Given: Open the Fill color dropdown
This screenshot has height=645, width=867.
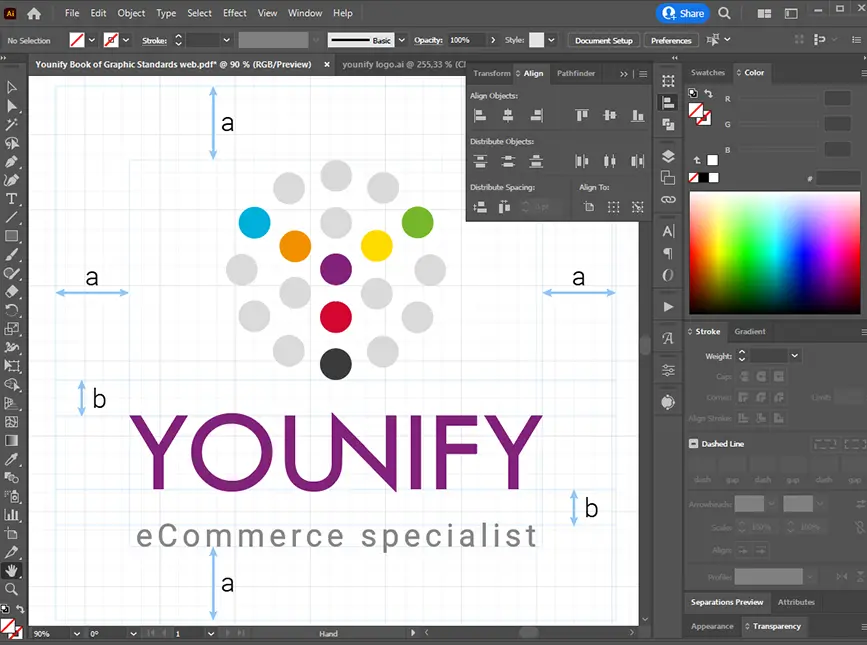Looking at the screenshot, I should [92, 40].
